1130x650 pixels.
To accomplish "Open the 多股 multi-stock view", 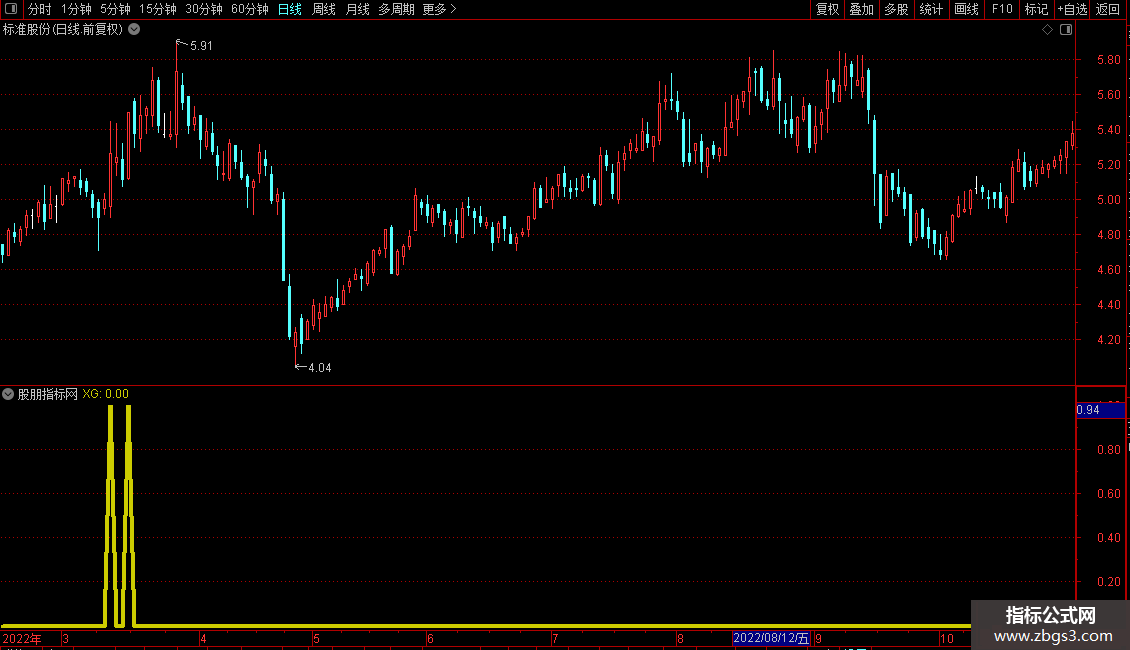I will point(896,9).
